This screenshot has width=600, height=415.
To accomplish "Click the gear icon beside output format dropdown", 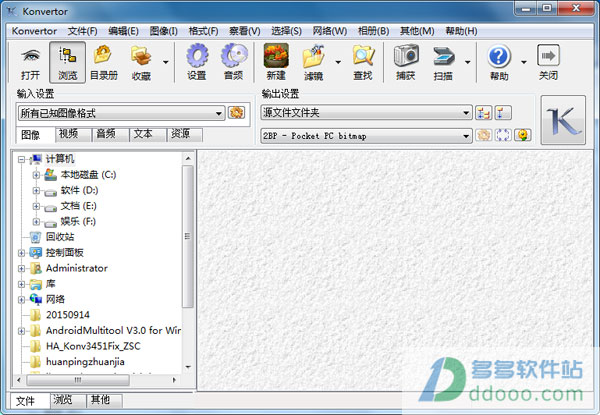I will [x=484, y=135].
